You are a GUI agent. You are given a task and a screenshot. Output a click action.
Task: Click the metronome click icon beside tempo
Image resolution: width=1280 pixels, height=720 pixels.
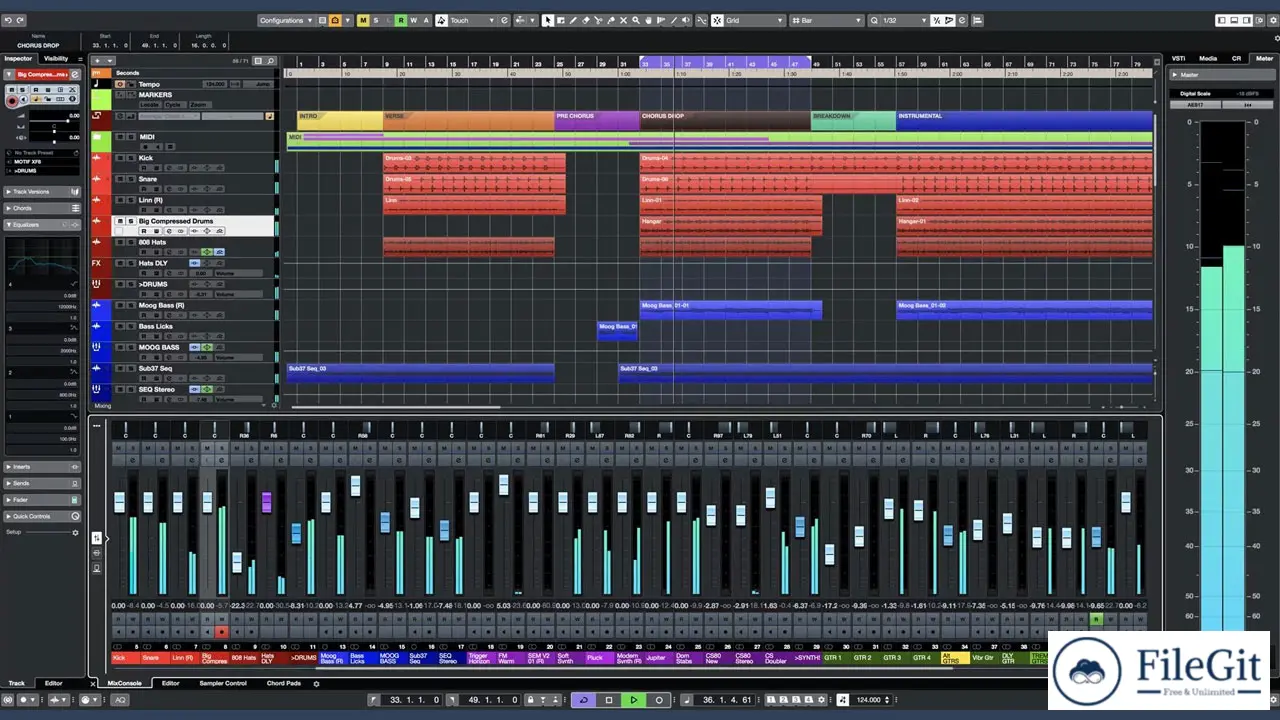point(842,700)
